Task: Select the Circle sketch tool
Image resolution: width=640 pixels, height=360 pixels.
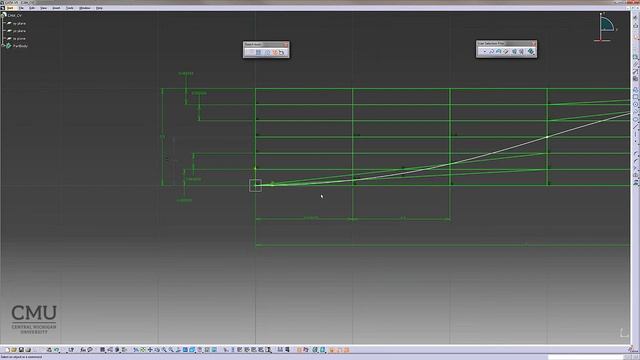Action: (635, 104)
